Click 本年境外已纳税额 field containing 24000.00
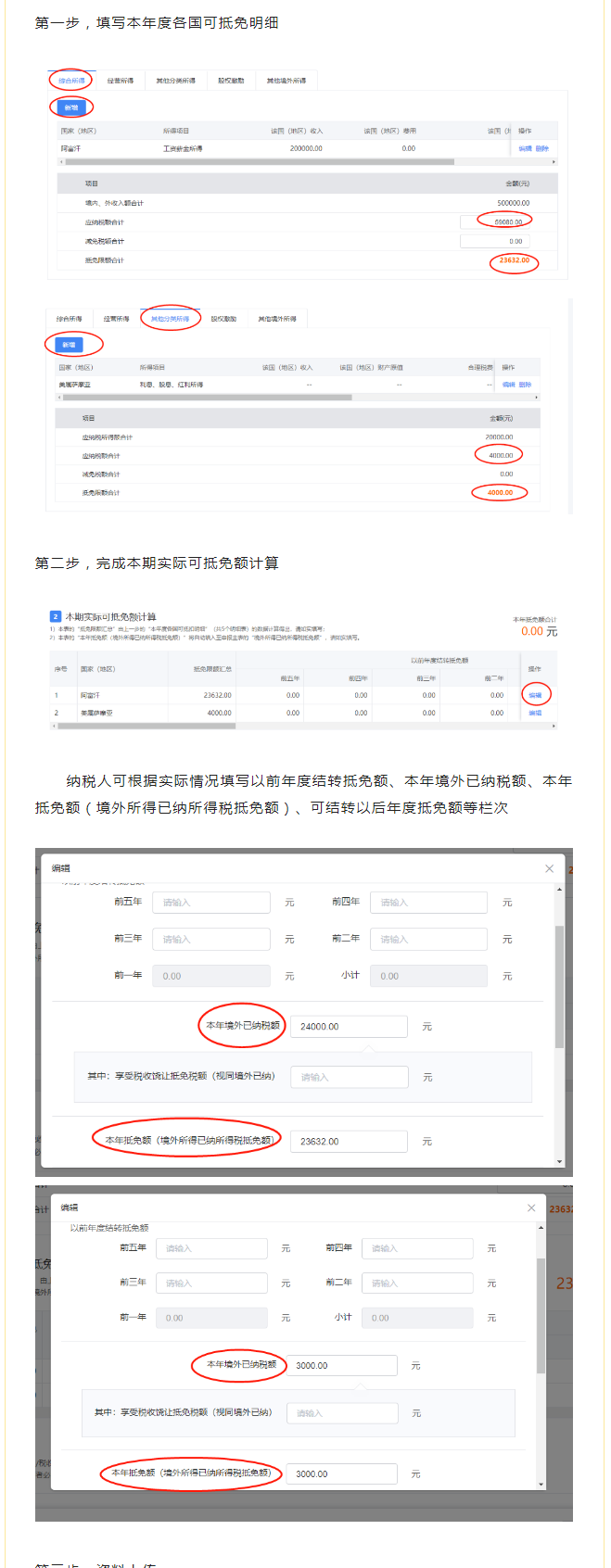611x1568 pixels. (348, 1027)
